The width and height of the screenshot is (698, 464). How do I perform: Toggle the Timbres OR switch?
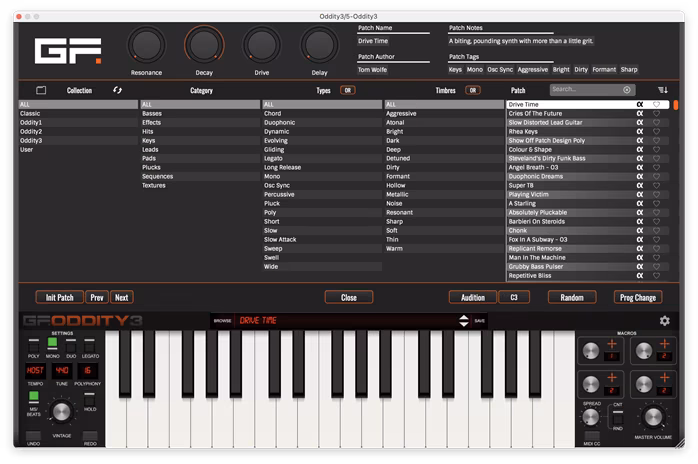coord(472,90)
